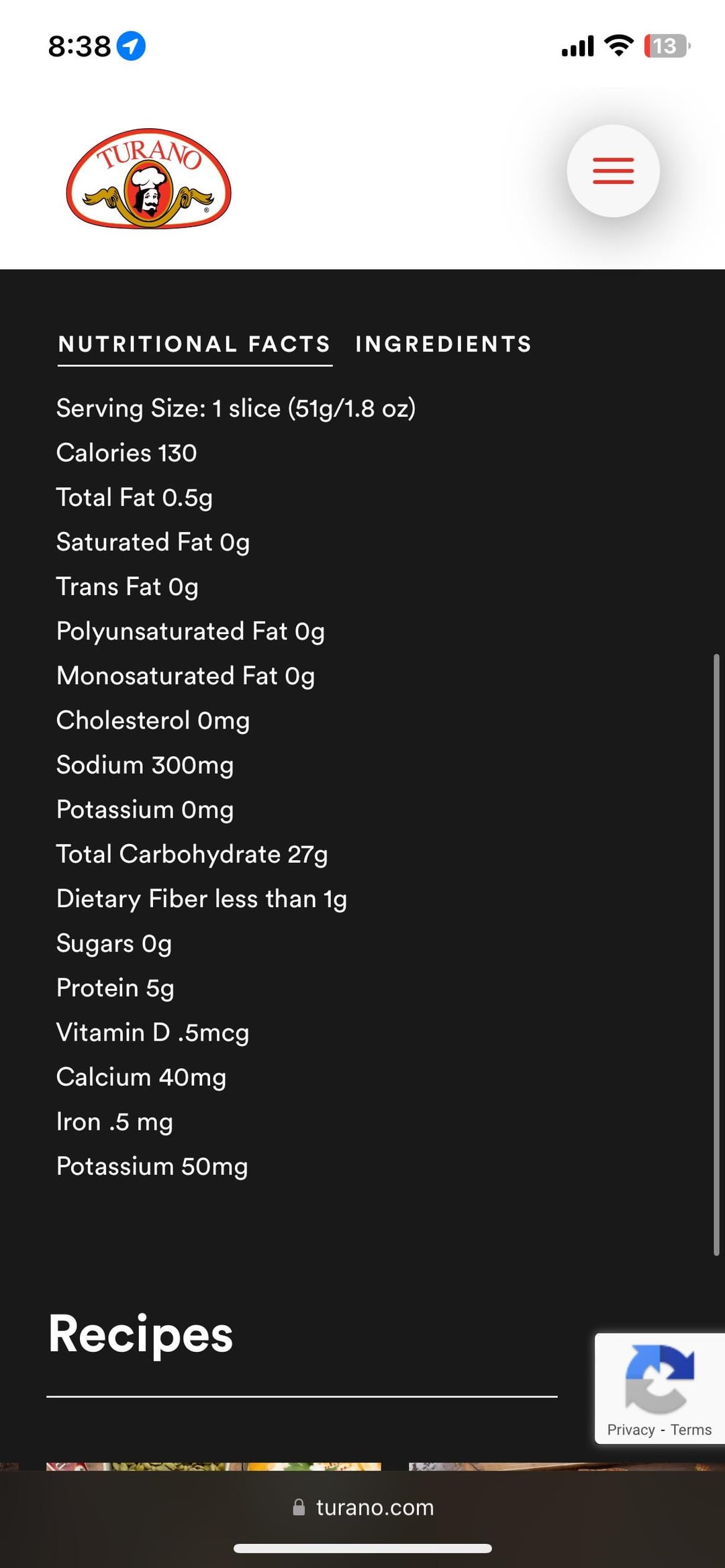Tap the battery indicator showing 13

click(x=666, y=46)
